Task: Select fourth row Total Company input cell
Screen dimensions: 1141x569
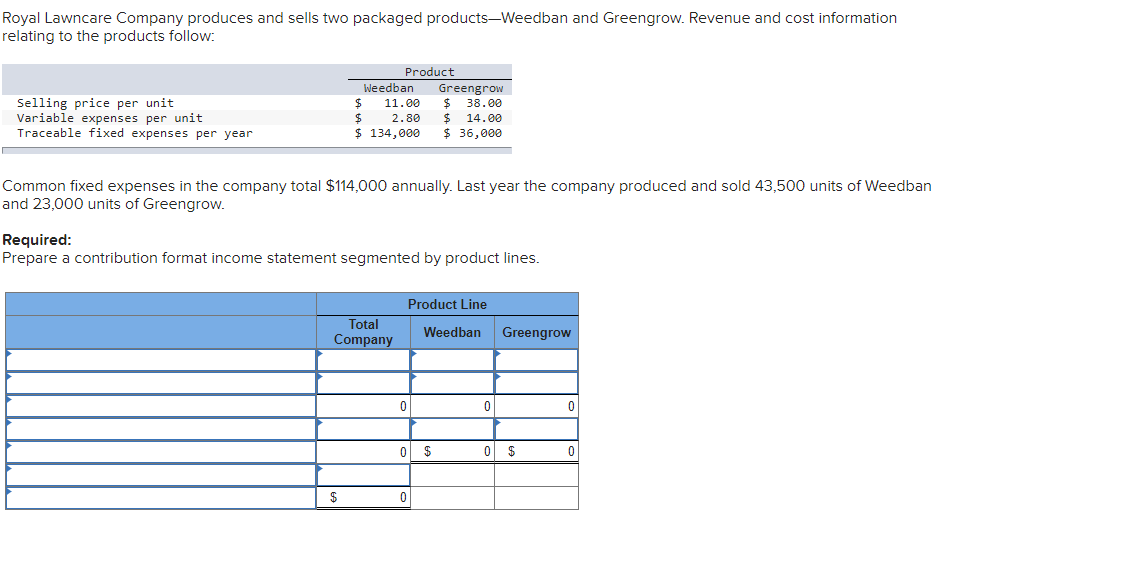Action: [x=363, y=429]
